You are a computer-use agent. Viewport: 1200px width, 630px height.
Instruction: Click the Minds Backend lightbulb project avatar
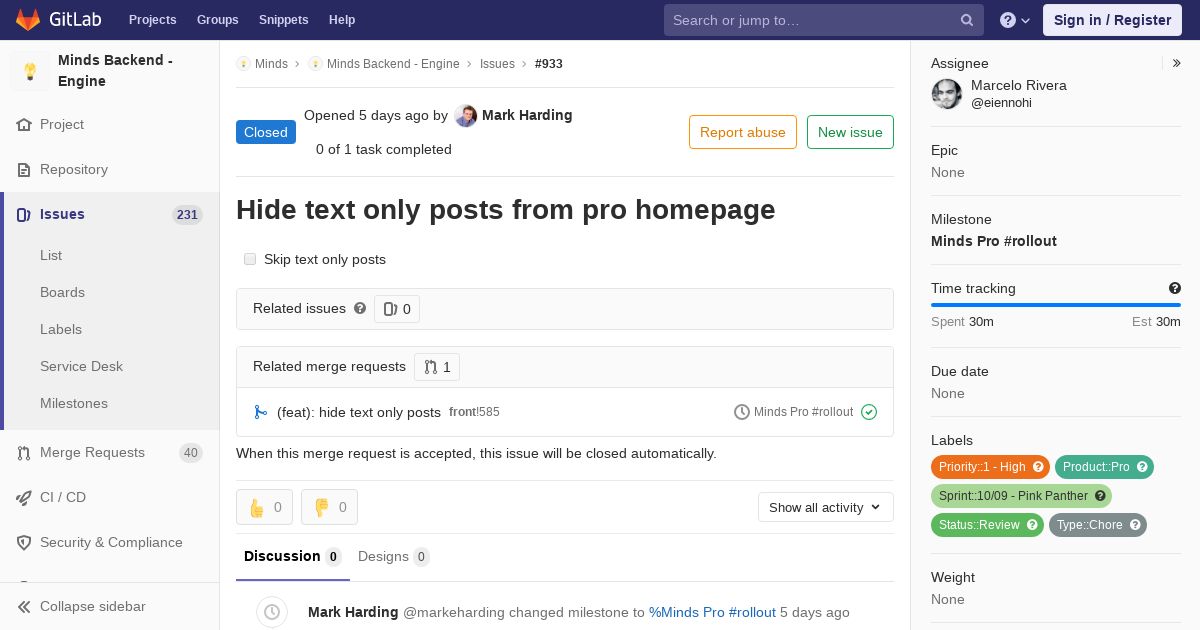tap(30, 71)
